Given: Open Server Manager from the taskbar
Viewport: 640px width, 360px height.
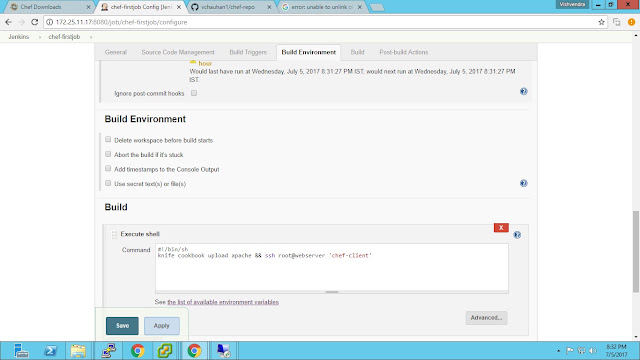Looking at the screenshot, I should tap(20, 351).
